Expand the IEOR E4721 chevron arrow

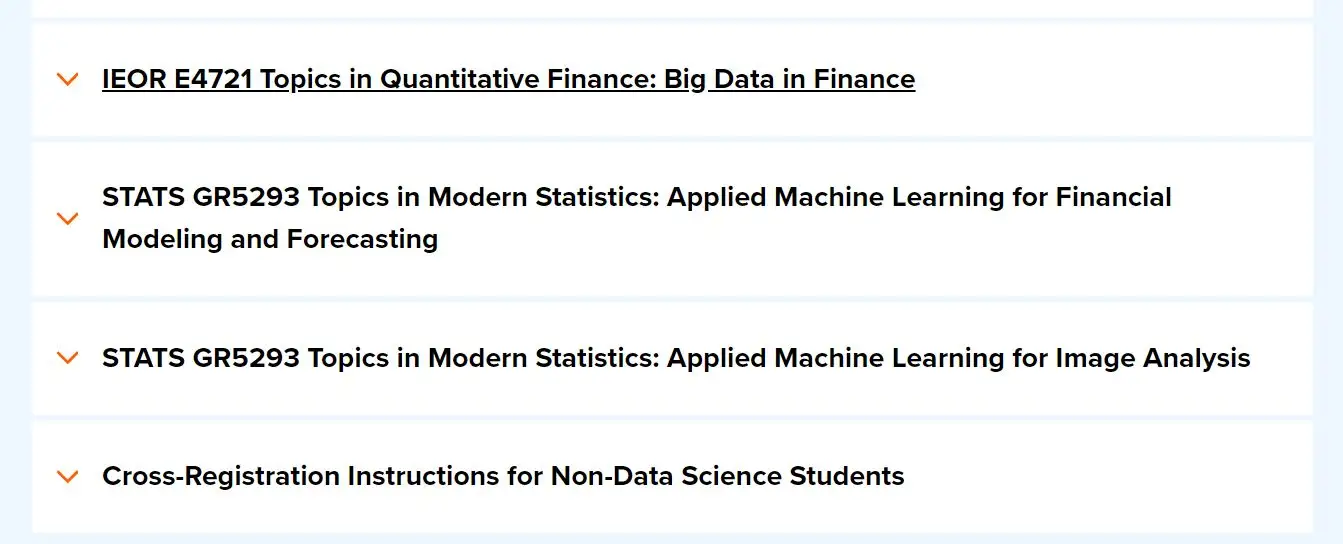click(x=68, y=79)
